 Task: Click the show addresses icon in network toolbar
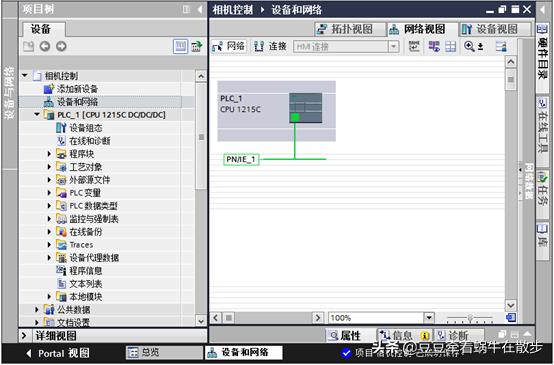[434, 46]
